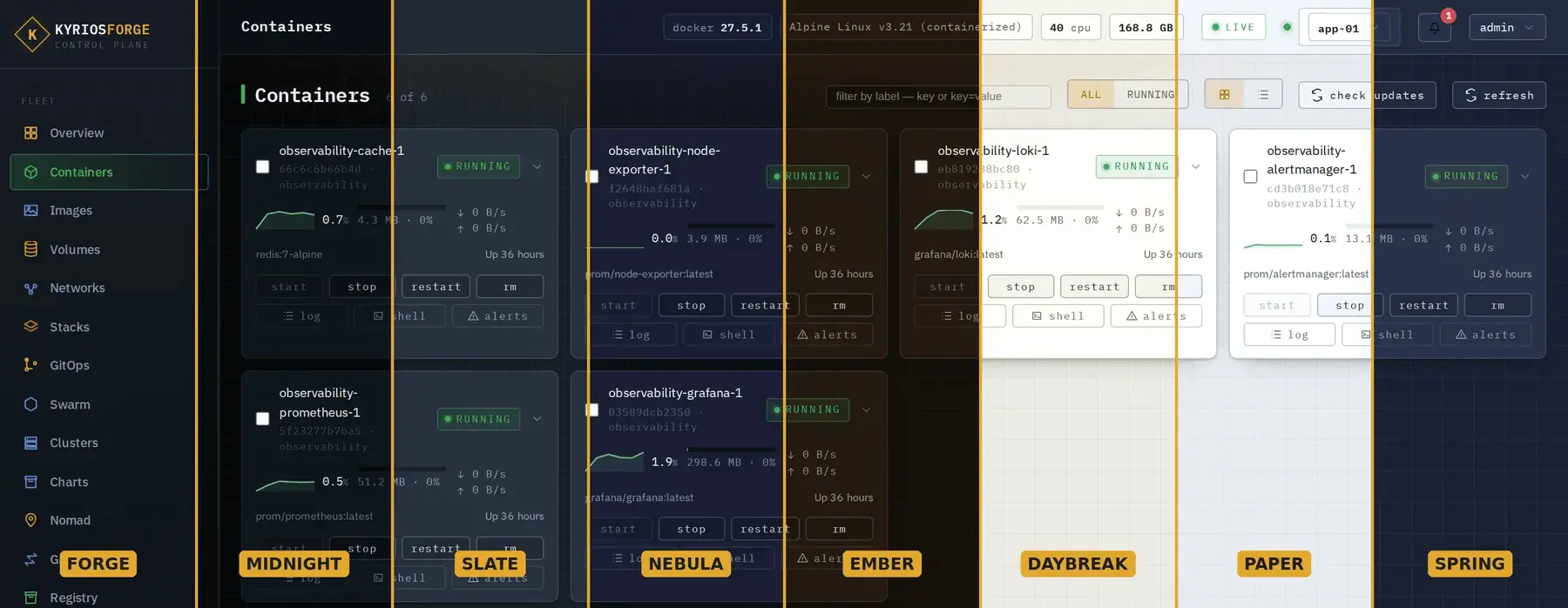This screenshot has width=1568, height=608.
Task: Expand observability-node-exporter-1 card chevron
Action: pos(866,176)
